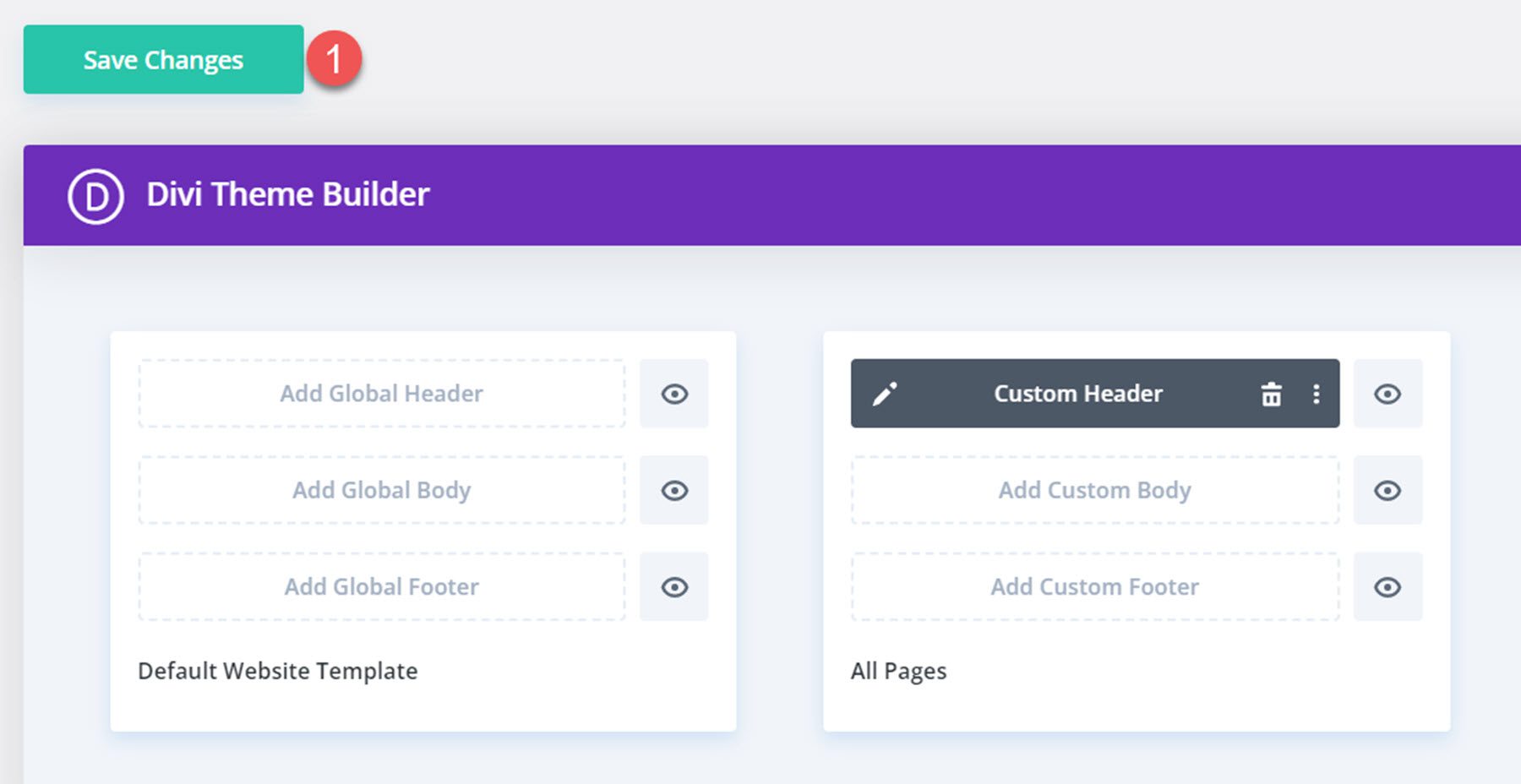Viewport: 1521px width, 784px height.
Task: Click the eye icon beside Add Custom Body
Action: 1387,490
